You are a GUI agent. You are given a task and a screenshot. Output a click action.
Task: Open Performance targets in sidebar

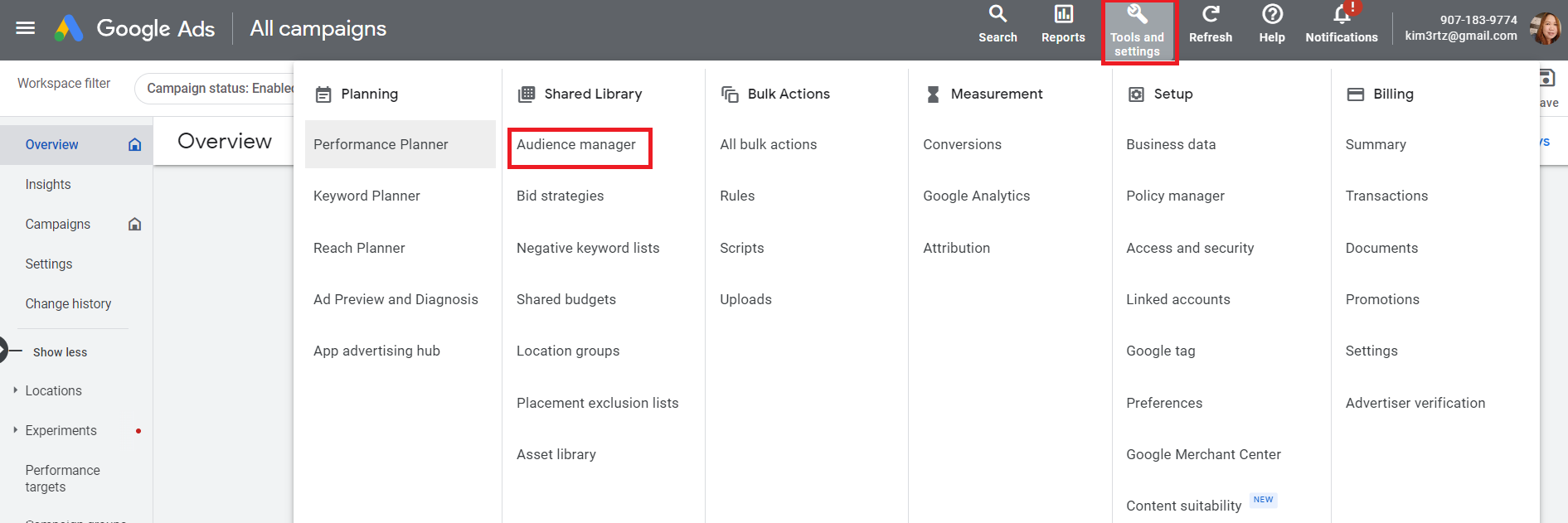62,479
